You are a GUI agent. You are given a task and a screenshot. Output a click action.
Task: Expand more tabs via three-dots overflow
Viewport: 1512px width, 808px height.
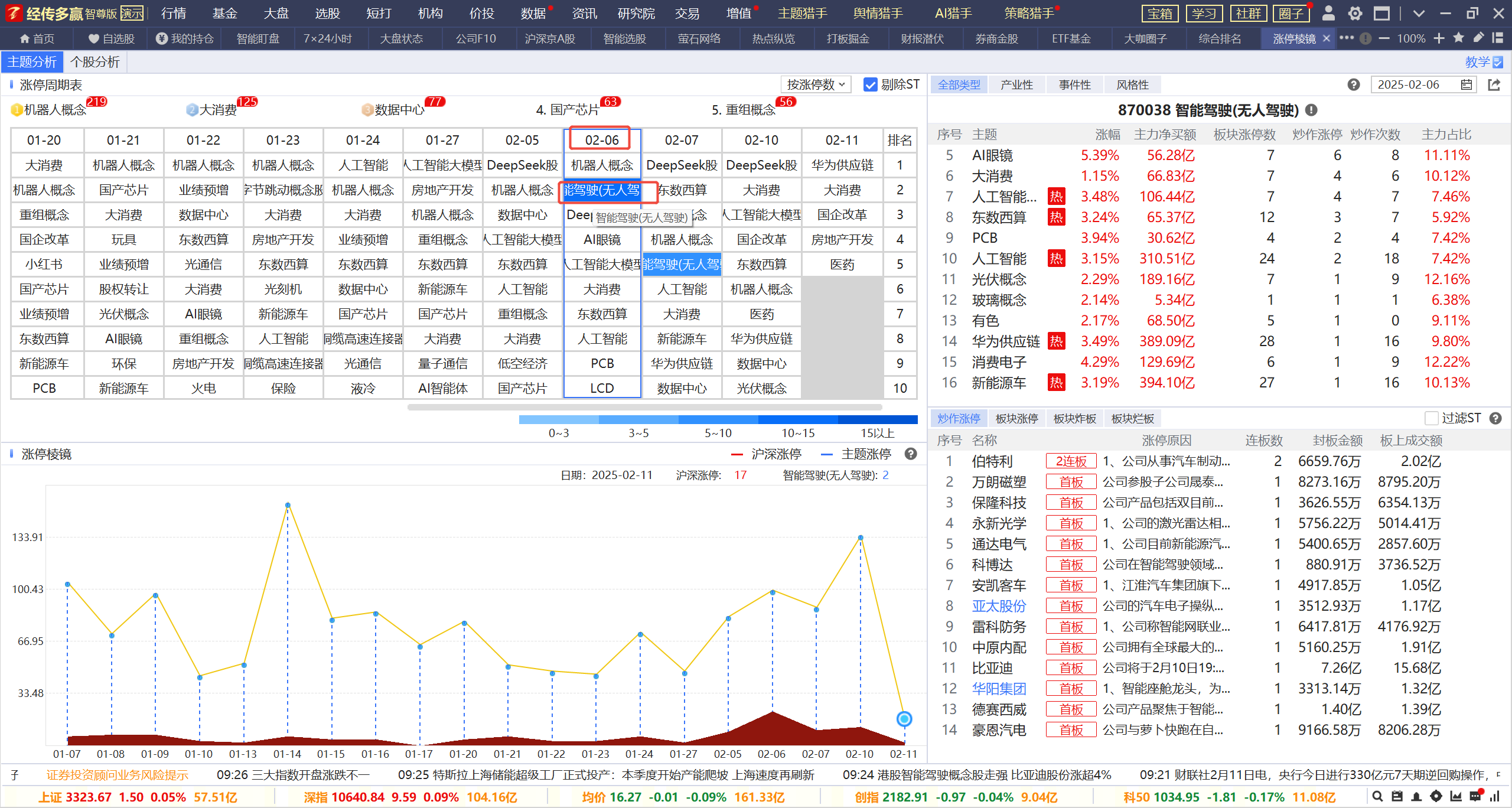coord(1347,38)
